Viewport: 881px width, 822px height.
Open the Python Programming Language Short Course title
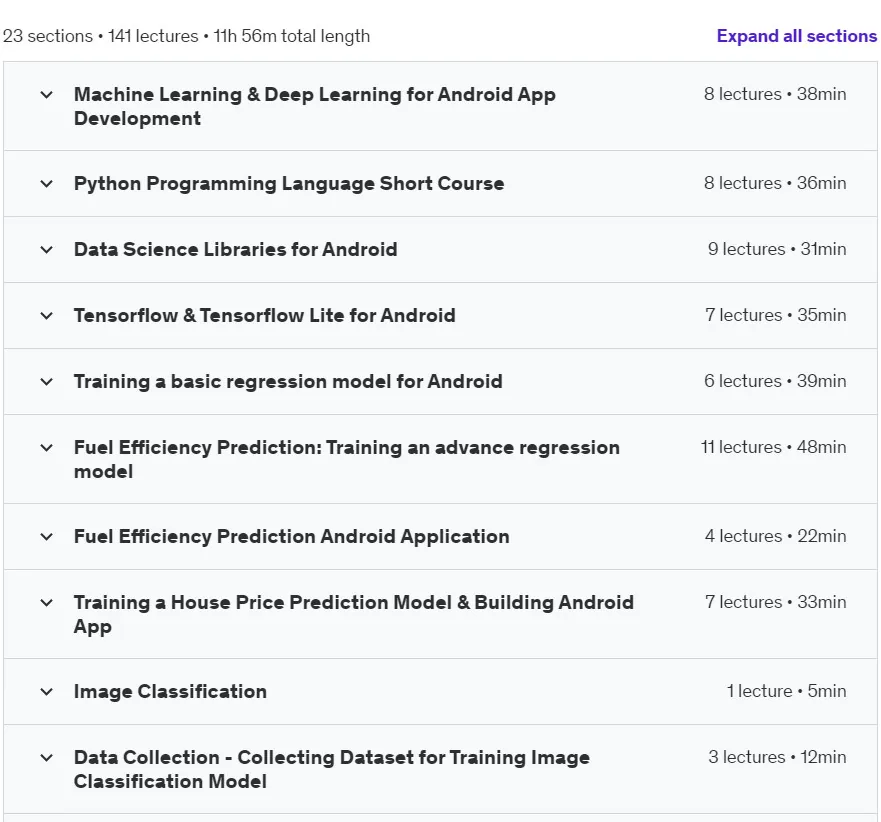tap(289, 184)
